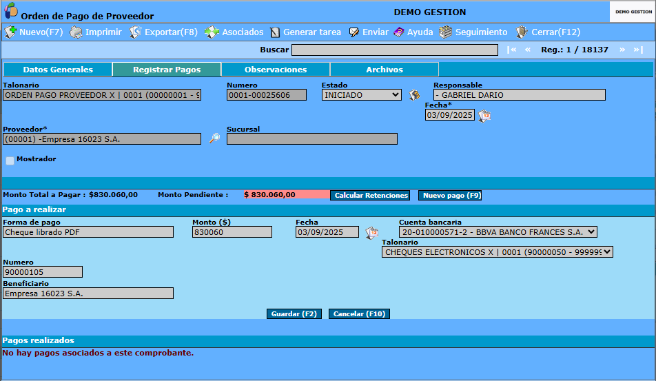Click the Imprimir printer icon

point(76,32)
